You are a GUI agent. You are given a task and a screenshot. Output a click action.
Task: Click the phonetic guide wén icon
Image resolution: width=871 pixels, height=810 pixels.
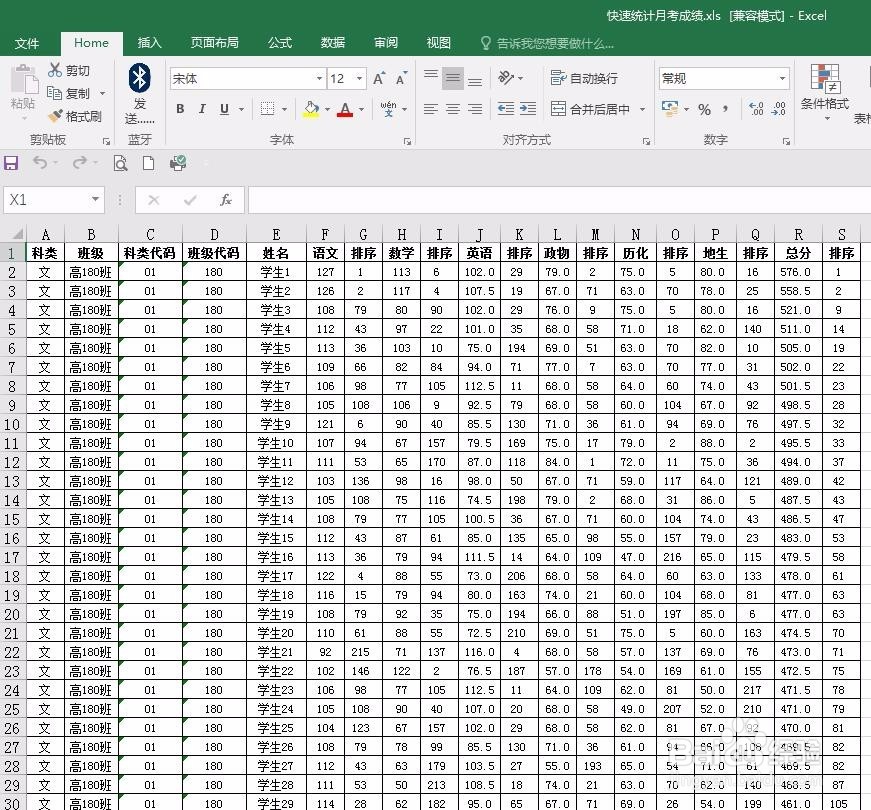(x=388, y=109)
